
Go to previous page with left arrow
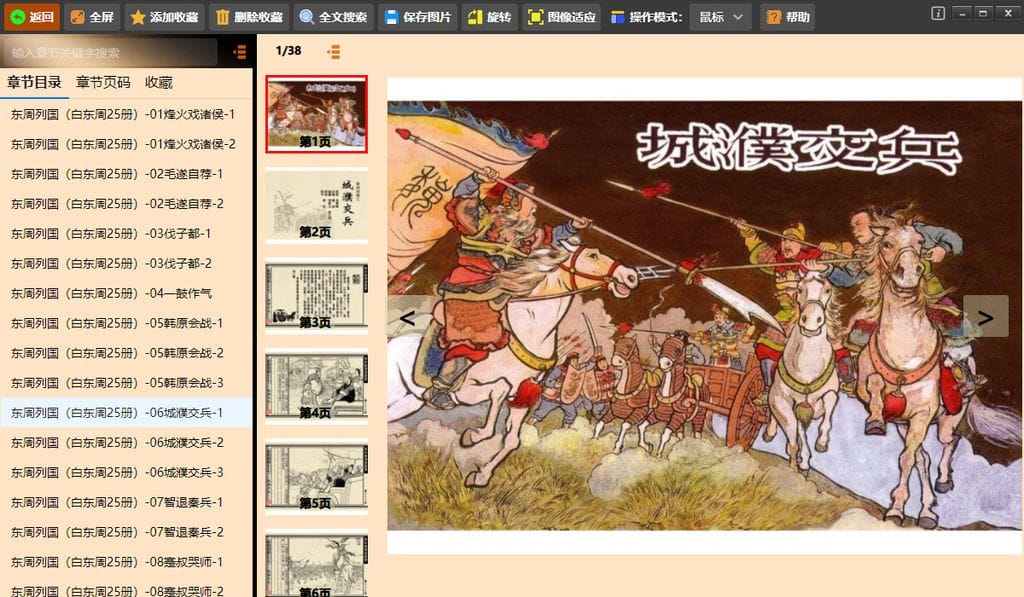click(408, 317)
